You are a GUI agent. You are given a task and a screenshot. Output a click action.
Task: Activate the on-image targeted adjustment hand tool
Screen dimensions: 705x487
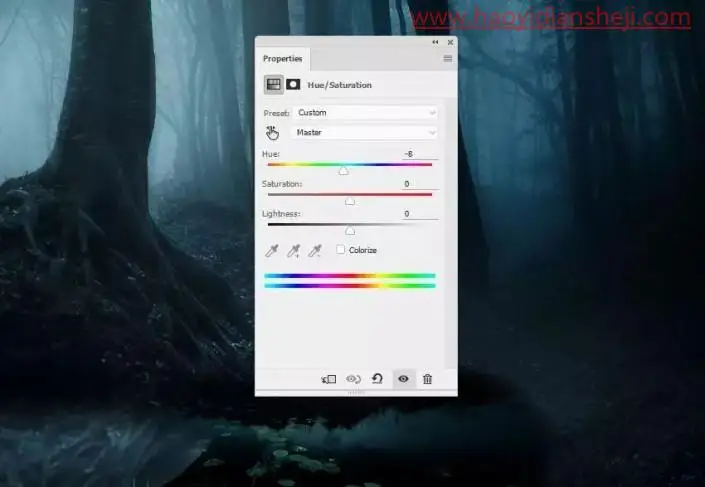point(272,133)
